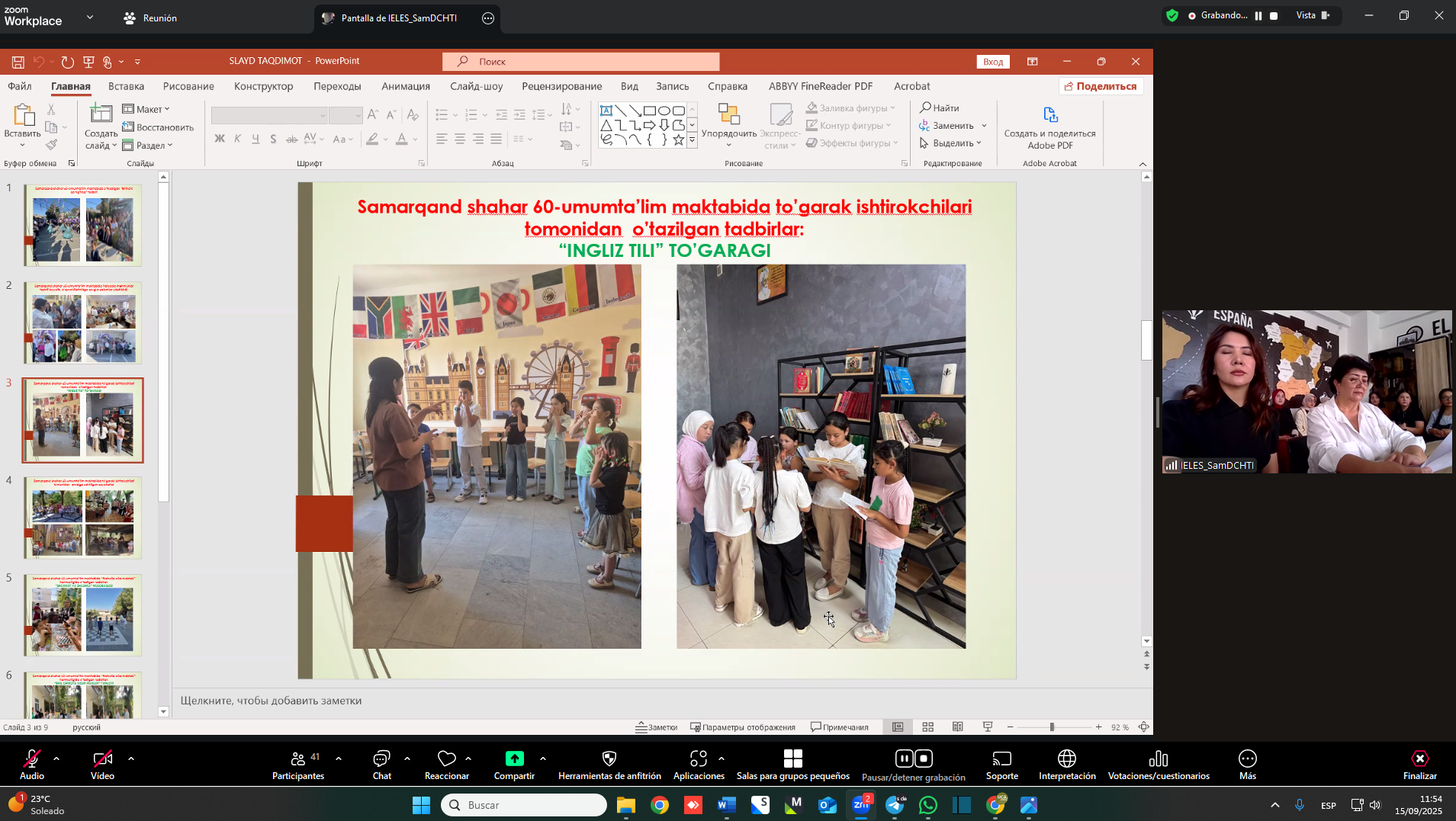The width and height of the screenshot is (1456, 821).
Task: Click Zoom Compartir share screen button
Action: [x=515, y=765]
